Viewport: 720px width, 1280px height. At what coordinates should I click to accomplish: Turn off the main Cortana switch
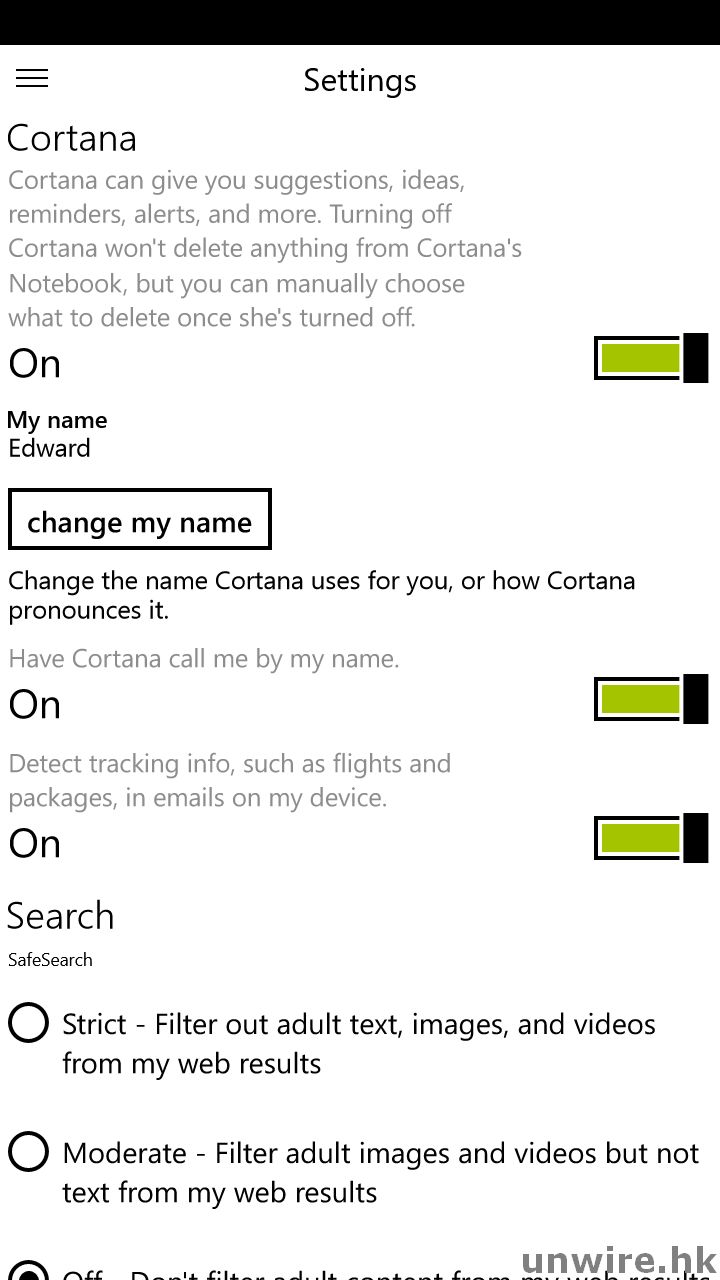point(651,358)
